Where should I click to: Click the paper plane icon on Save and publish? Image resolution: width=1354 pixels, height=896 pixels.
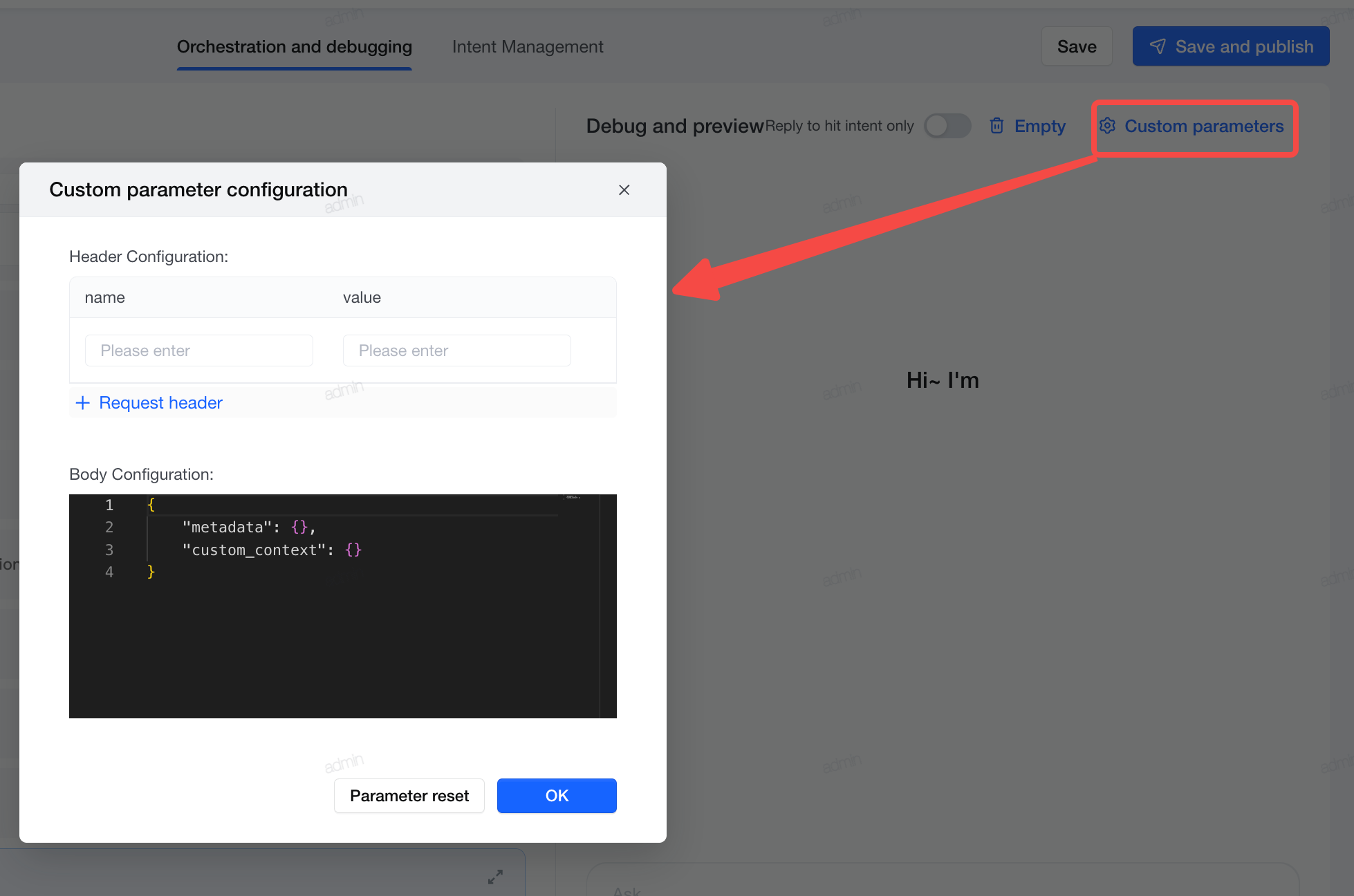coord(1158,46)
